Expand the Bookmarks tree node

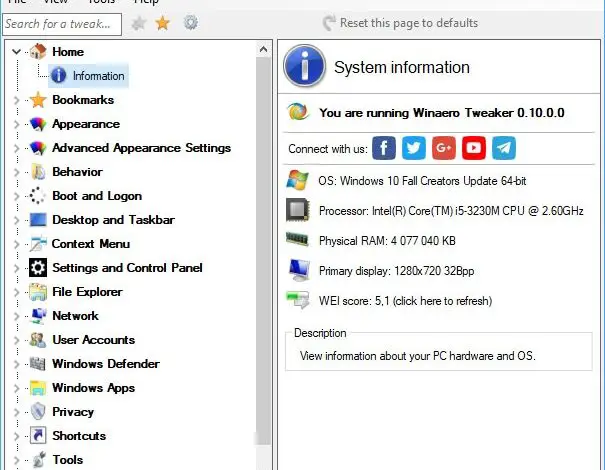[16, 100]
